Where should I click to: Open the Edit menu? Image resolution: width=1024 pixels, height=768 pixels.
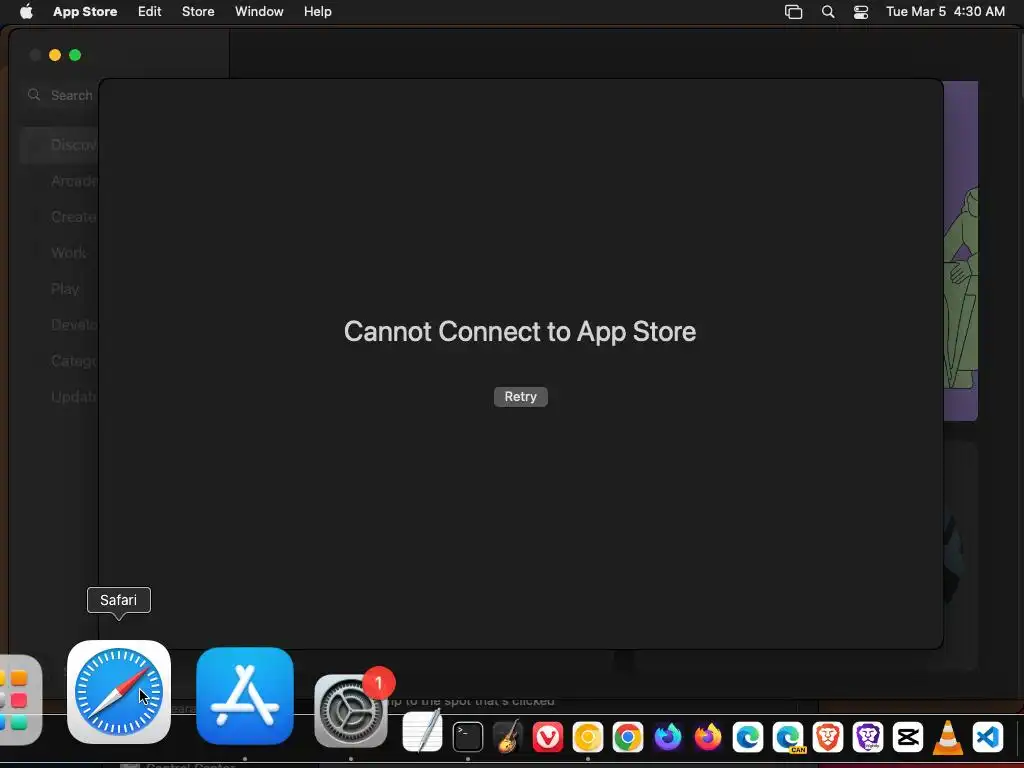(150, 12)
